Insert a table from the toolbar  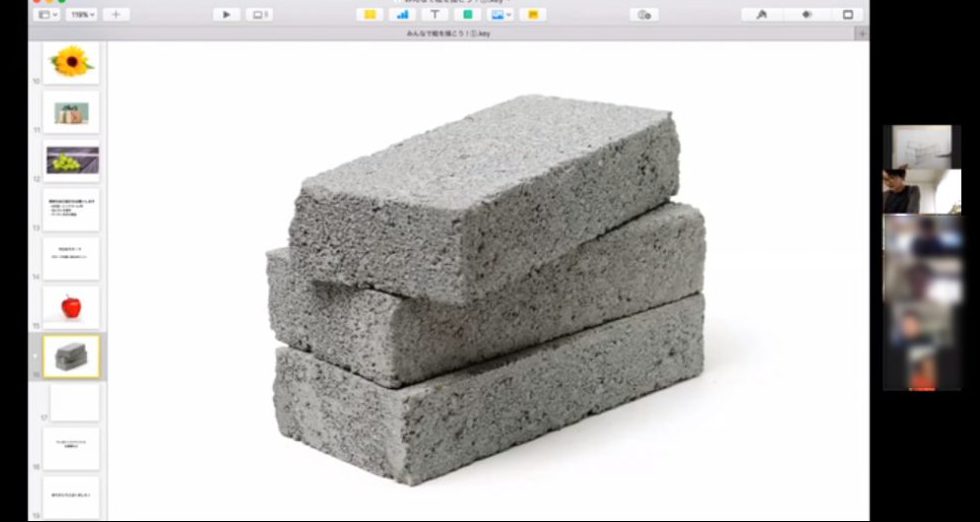[x=370, y=14]
